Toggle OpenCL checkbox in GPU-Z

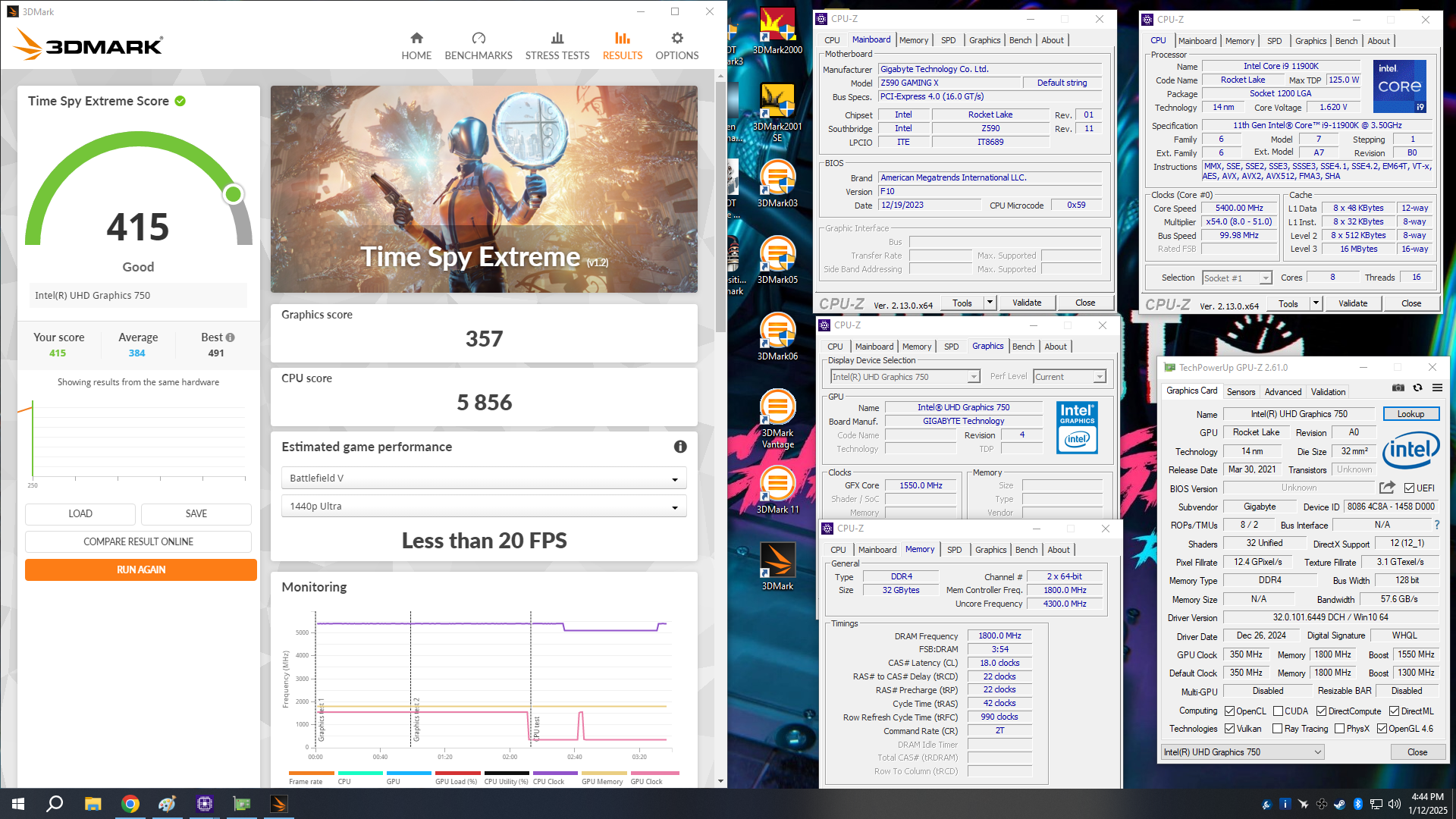point(1229,711)
